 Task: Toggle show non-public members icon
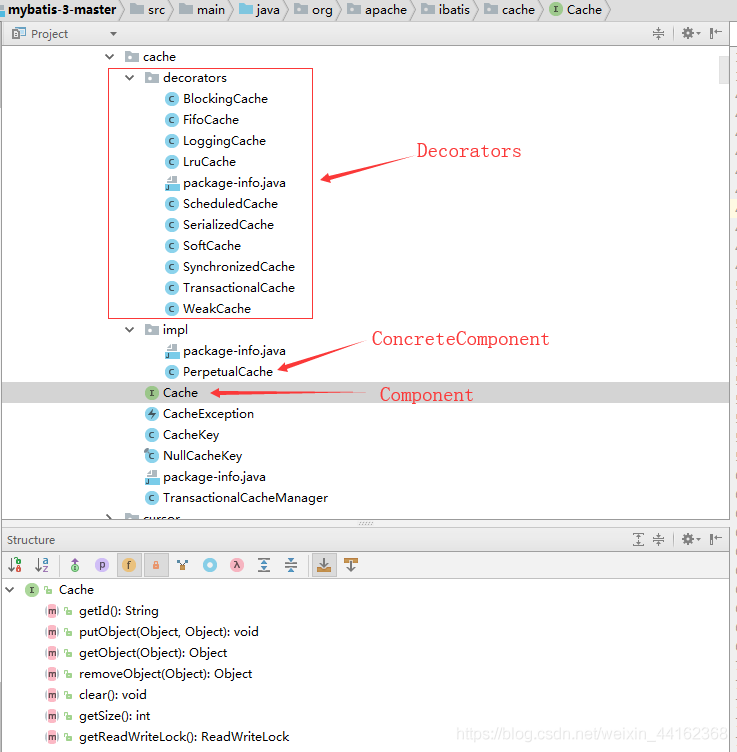point(156,565)
